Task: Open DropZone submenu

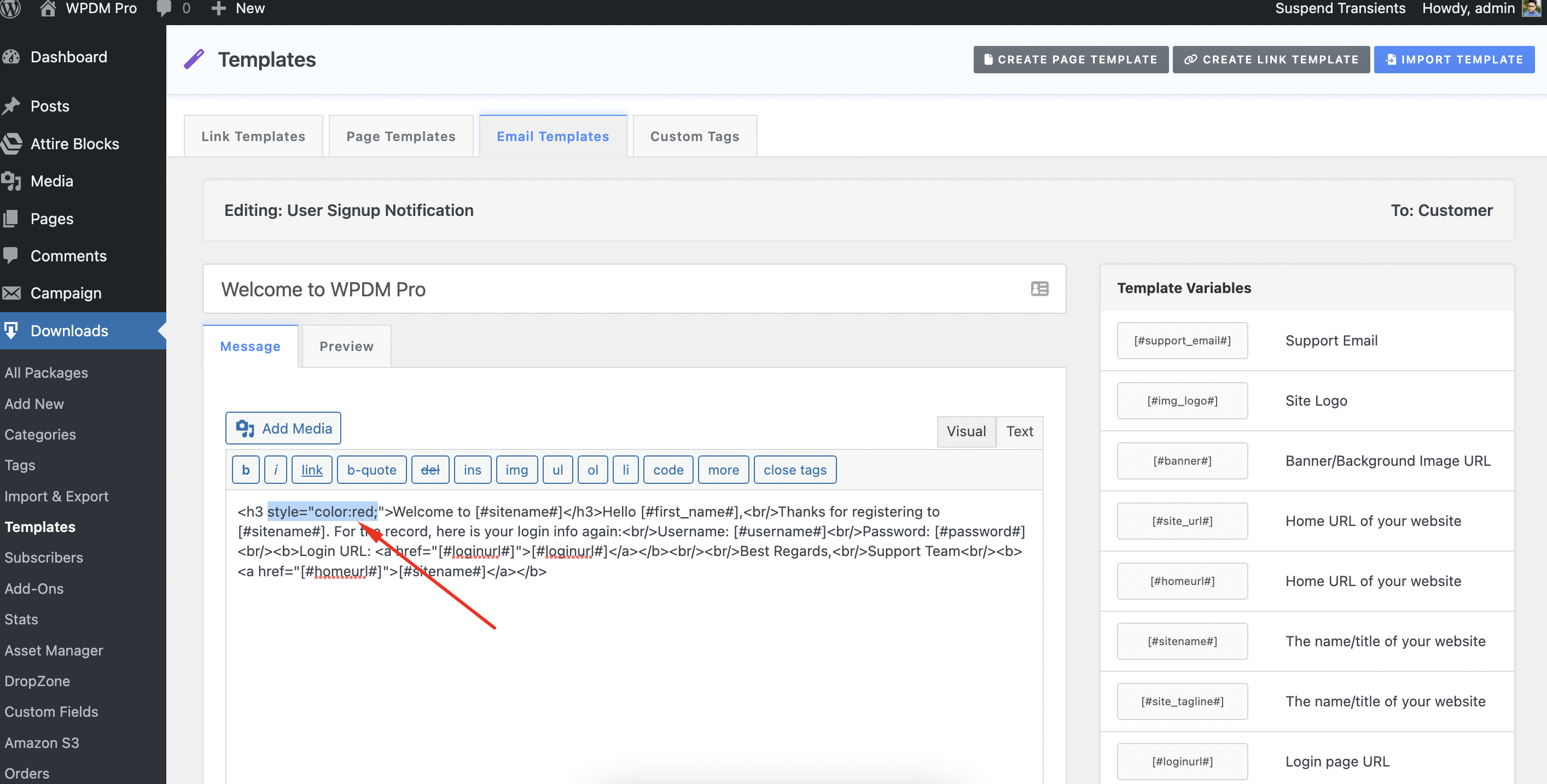Action: coord(37,681)
